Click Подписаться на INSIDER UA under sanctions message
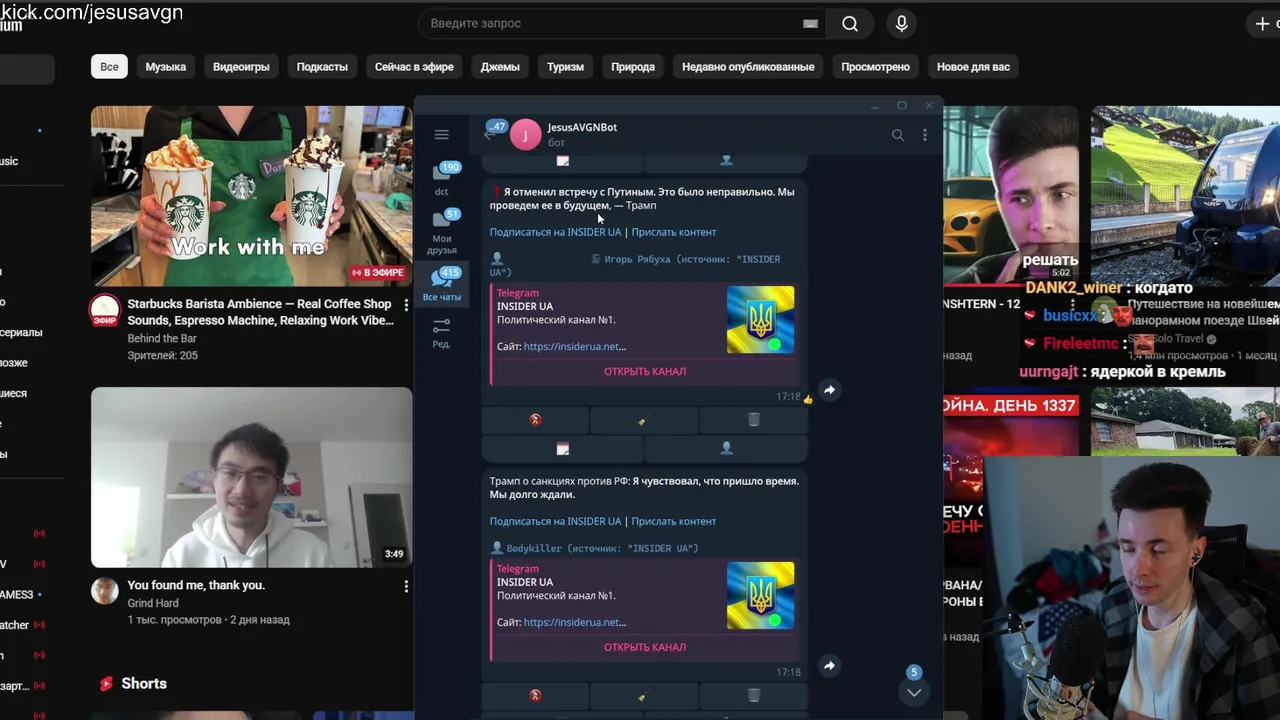Viewport: 1280px width, 720px height. click(555, 521)
